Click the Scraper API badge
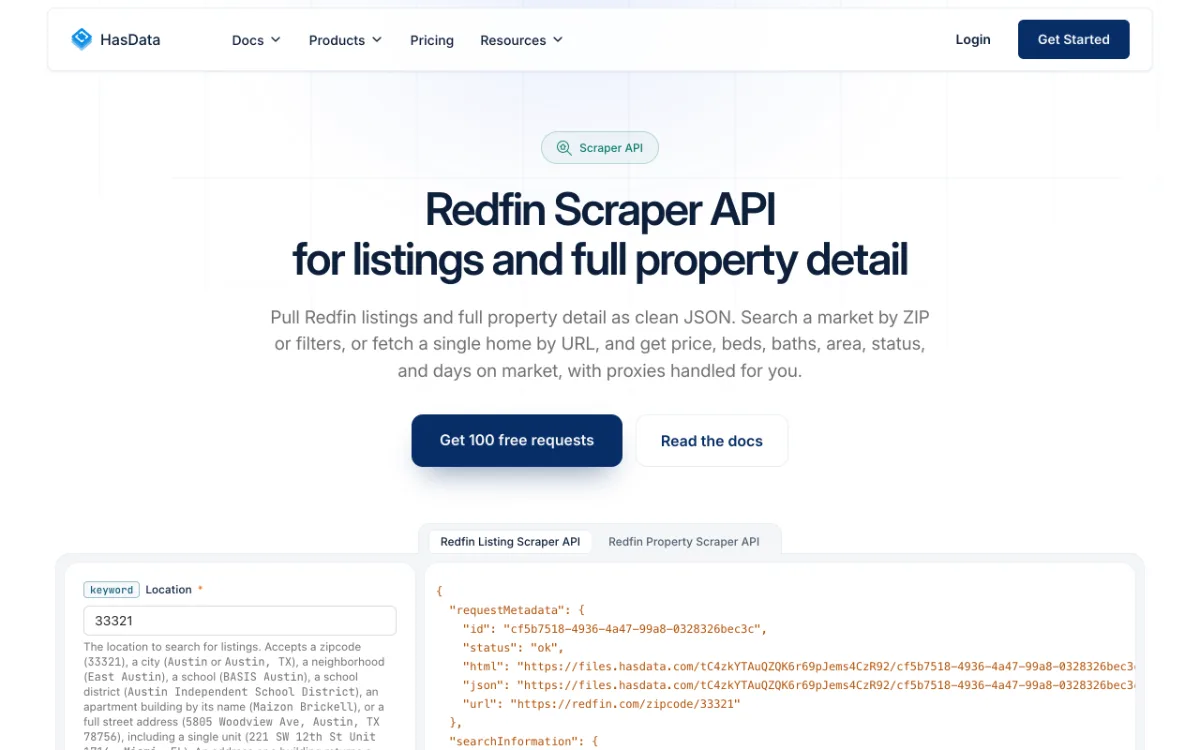This screenshot has width=1200, height=750. (x=600, y=148)
